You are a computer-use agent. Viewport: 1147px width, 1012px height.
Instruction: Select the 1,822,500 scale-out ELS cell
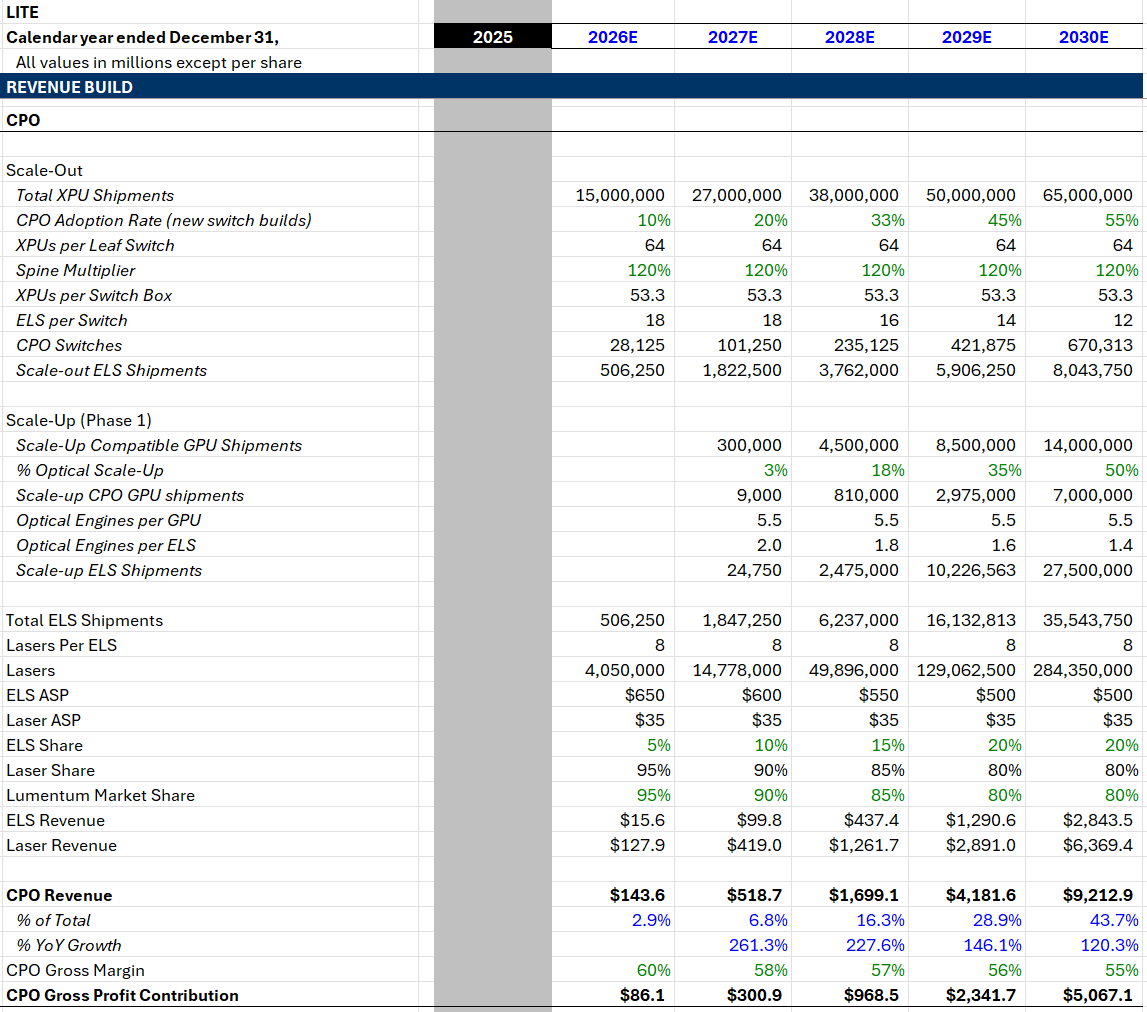(x=742, y=370)
